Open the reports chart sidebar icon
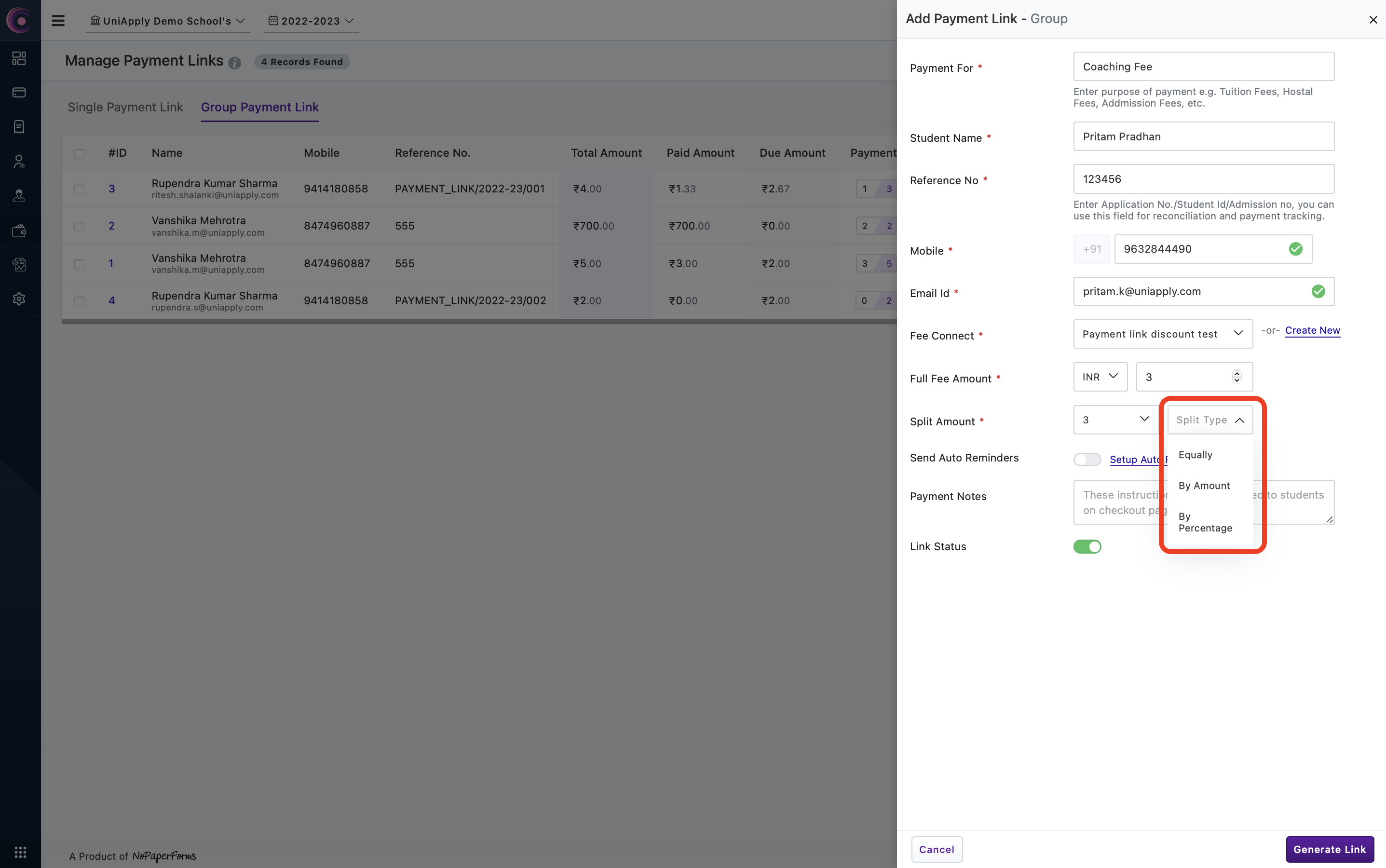This screenshot has height=868, width=1386. (x=19, y=265)
